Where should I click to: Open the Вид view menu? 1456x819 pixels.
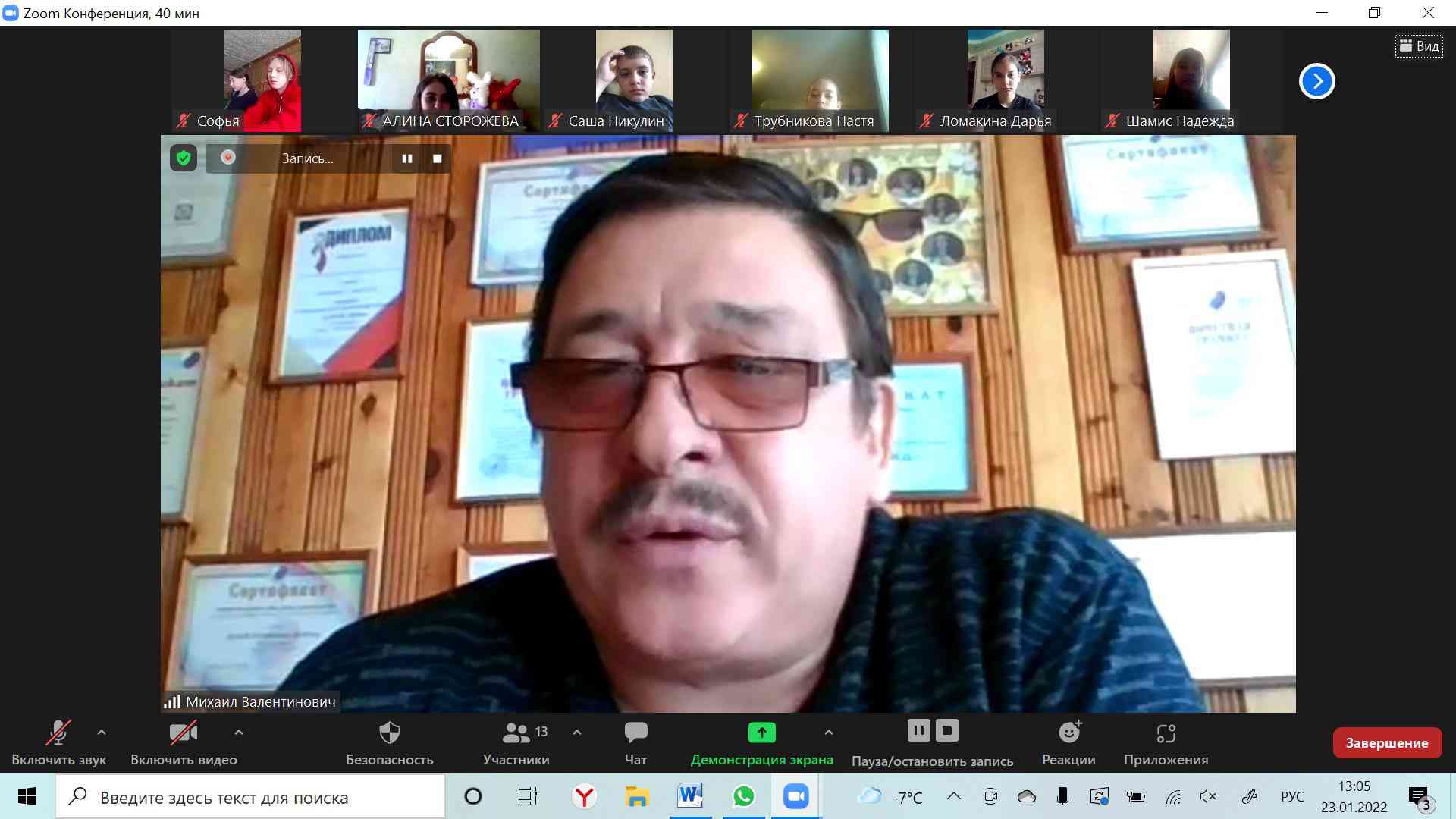tap(1419, 46)
